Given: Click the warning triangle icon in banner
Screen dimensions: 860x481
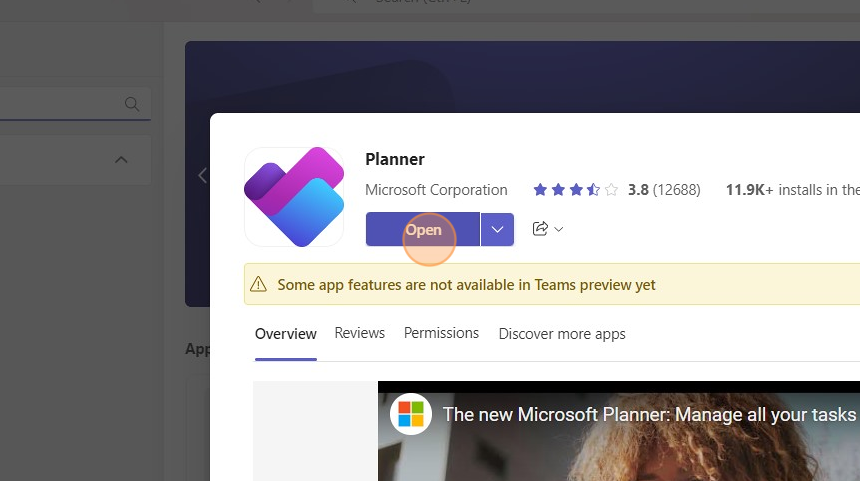Looking at the screenshot, I should pos(258,284).
